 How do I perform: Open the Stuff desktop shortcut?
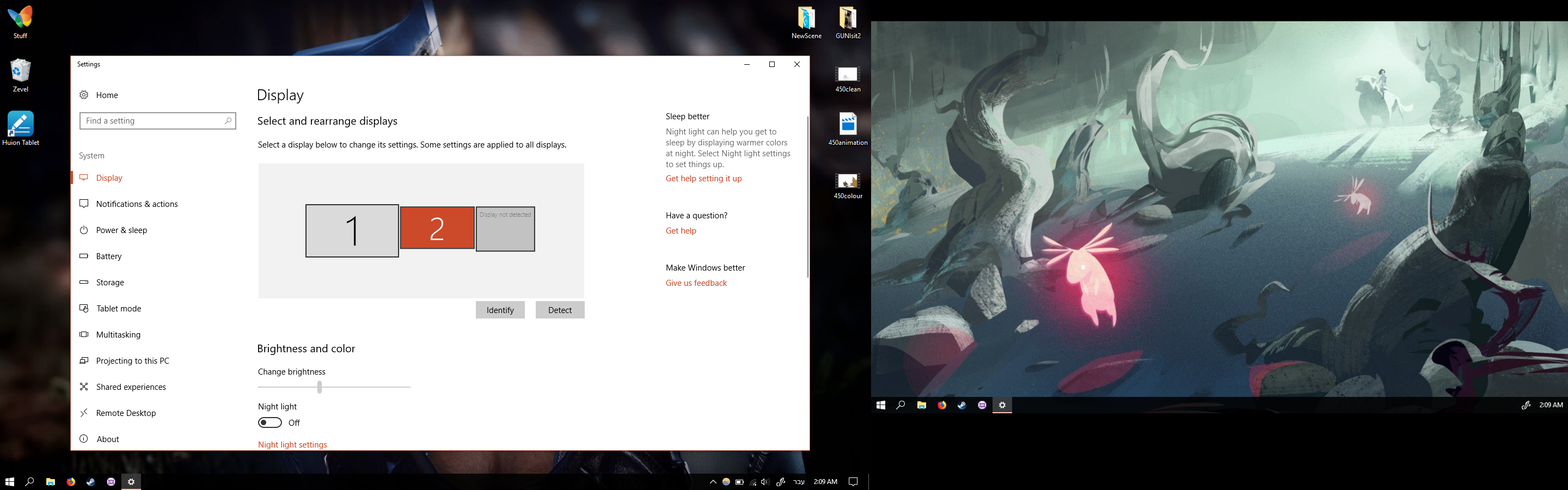point(20,22)
